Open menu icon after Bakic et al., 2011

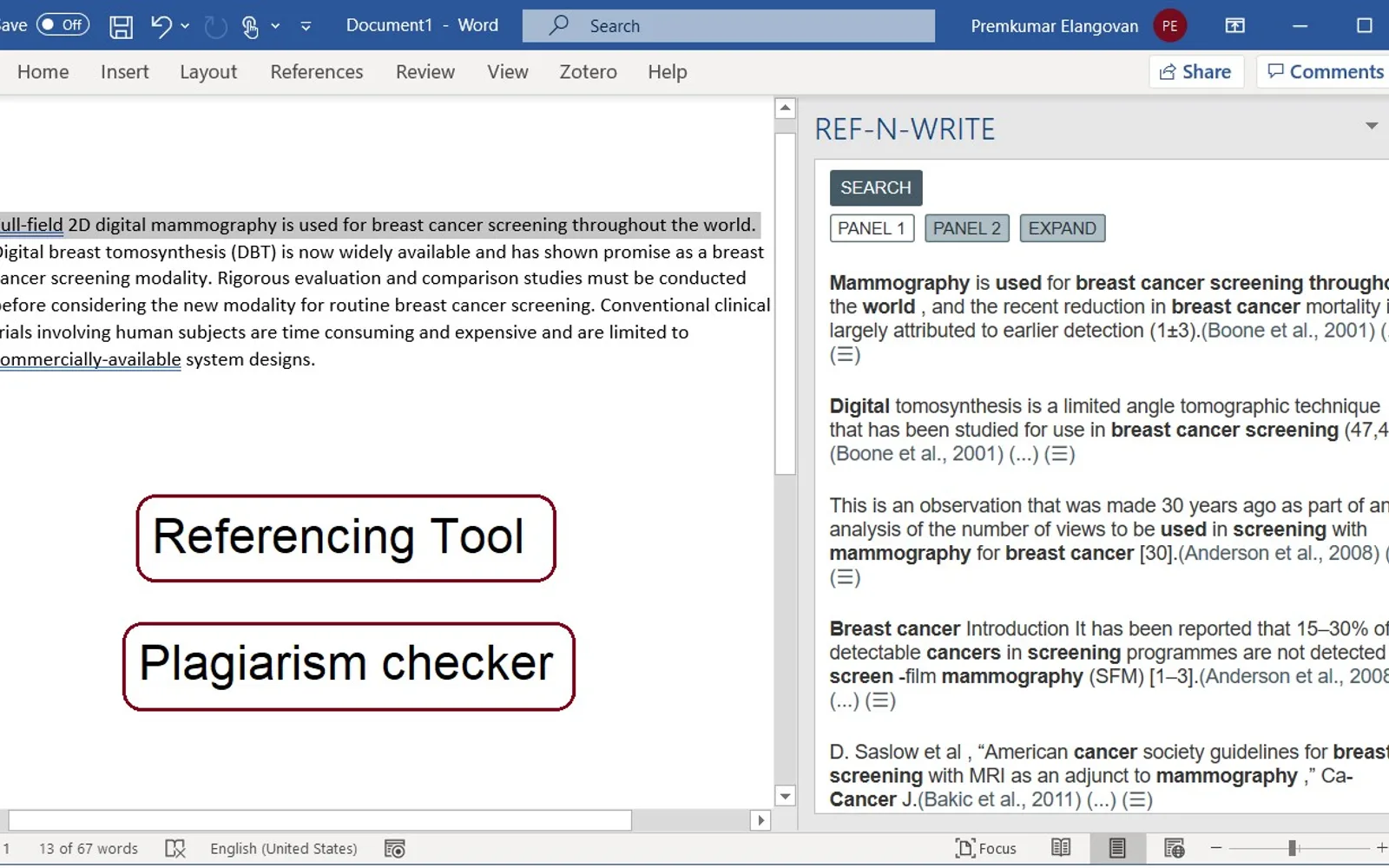[1137, 800]
